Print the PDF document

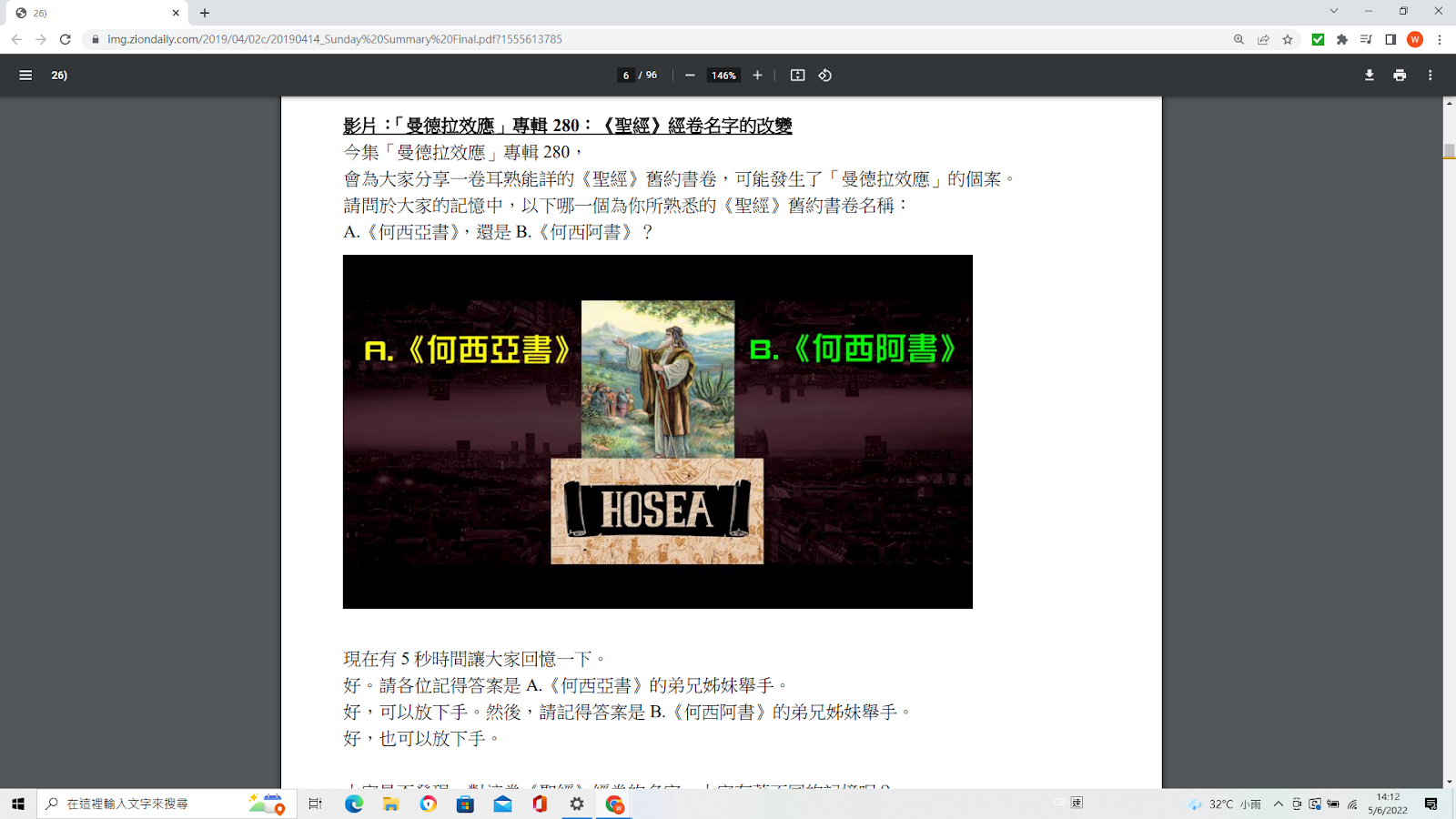click(1400, 76)
